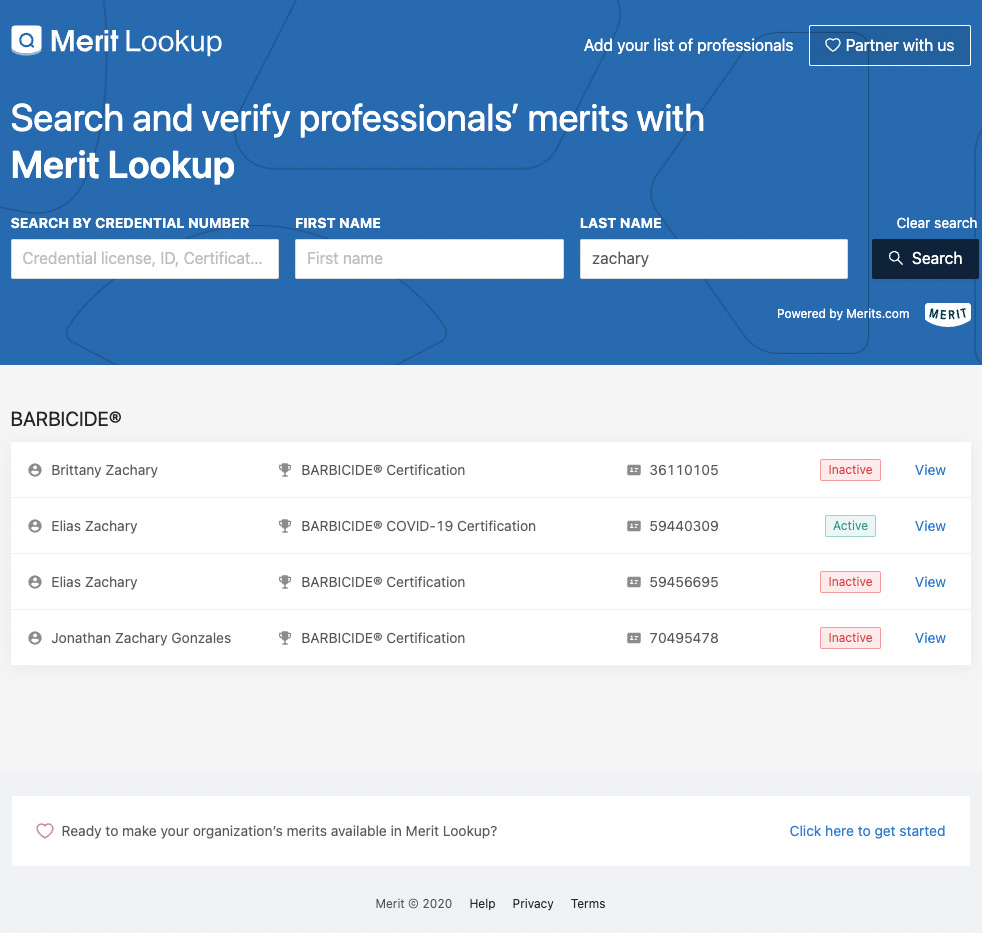Click Partner with us button
982x933 pixels.
click(x=889, y=45)
